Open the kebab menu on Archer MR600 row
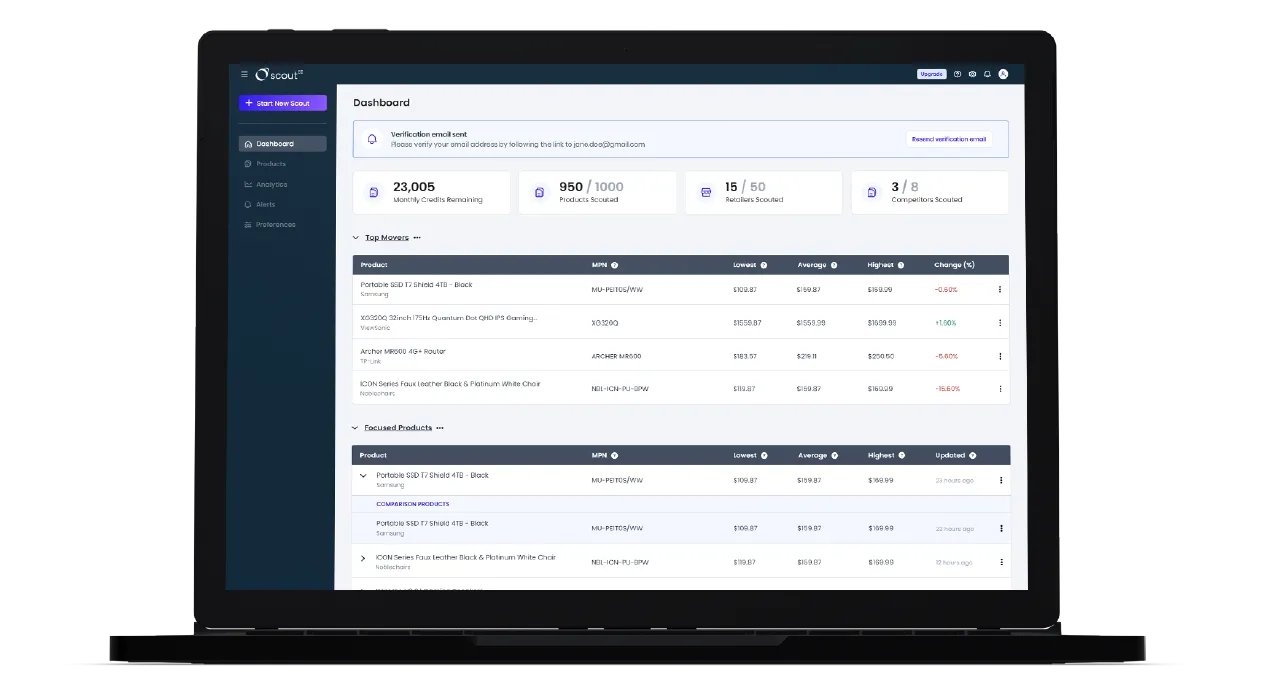The width and height of the screenshot is (1280, 700). tap(999, 355)
